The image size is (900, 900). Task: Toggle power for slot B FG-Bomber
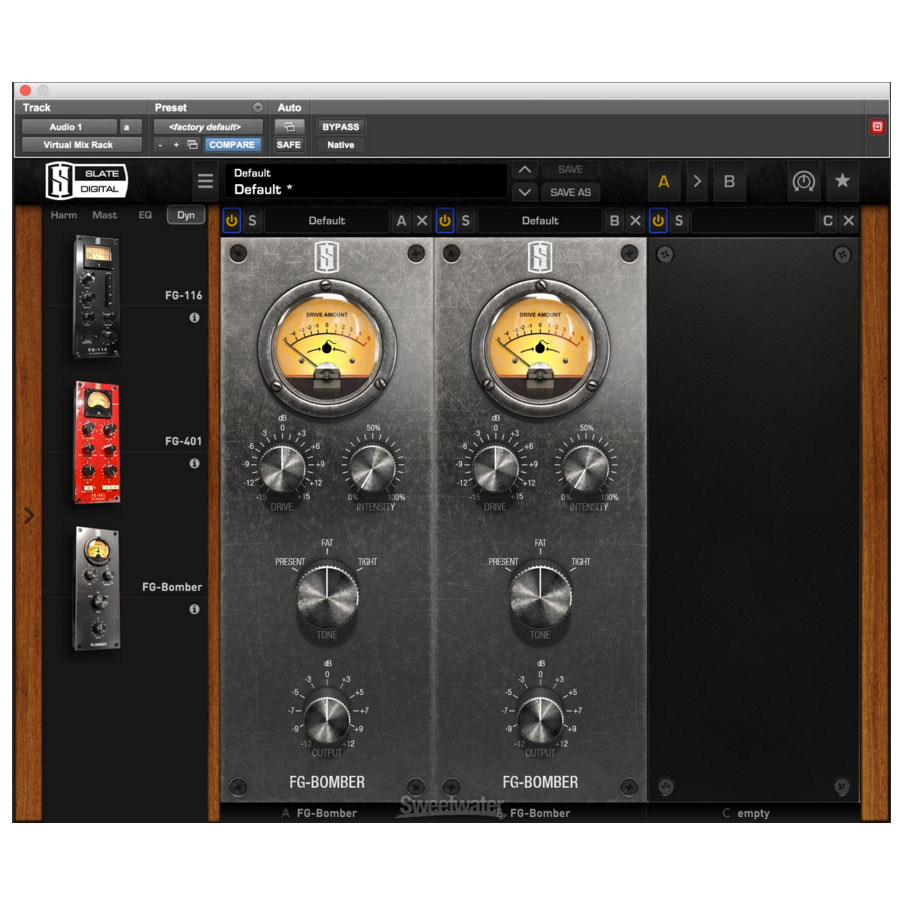point(445,220)
